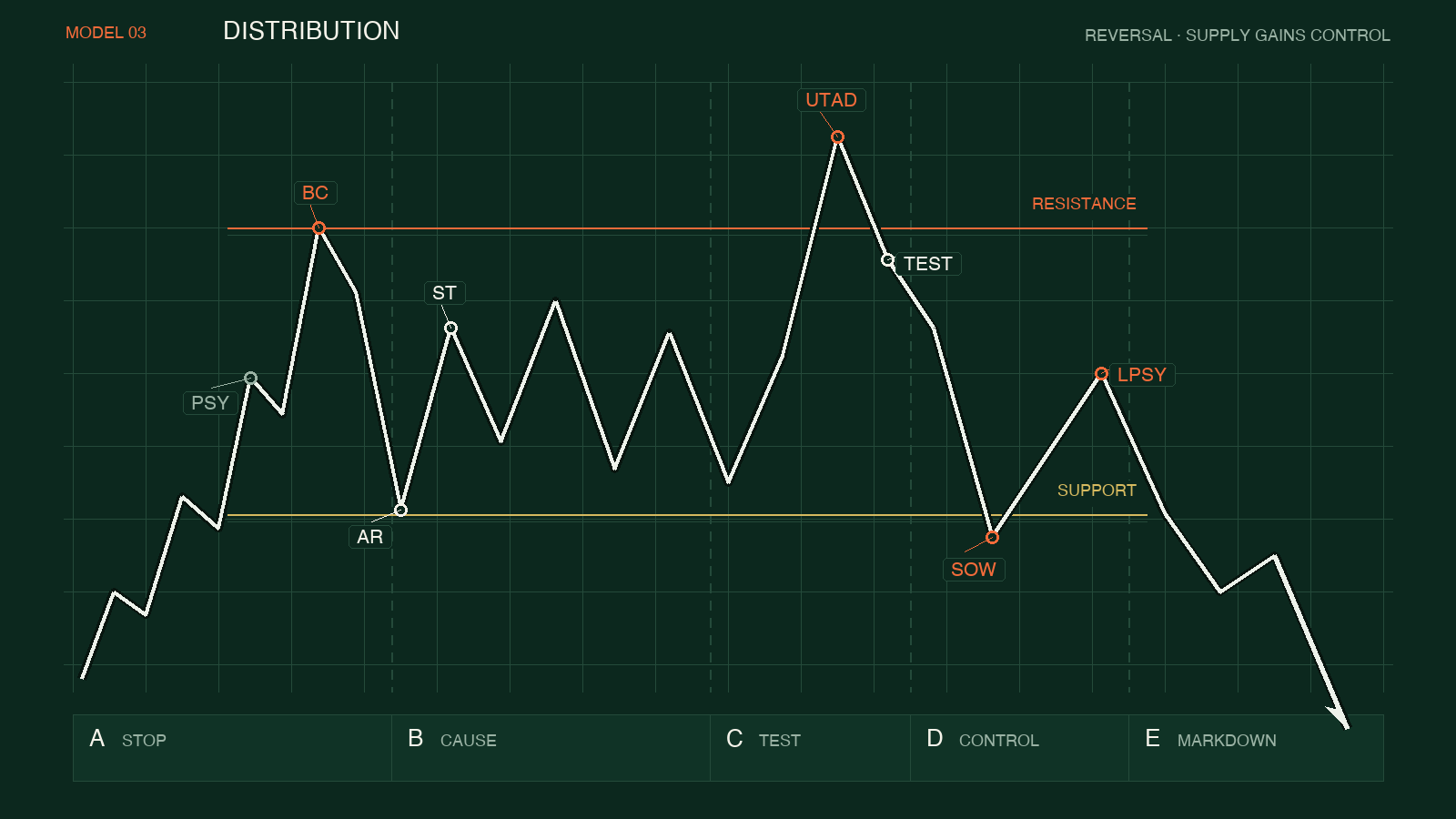Click the white TEST label beside the price line
Image resolution: width=1456 pixels, height=819 pixels.
pyautogui.click(x=927, y=264)
